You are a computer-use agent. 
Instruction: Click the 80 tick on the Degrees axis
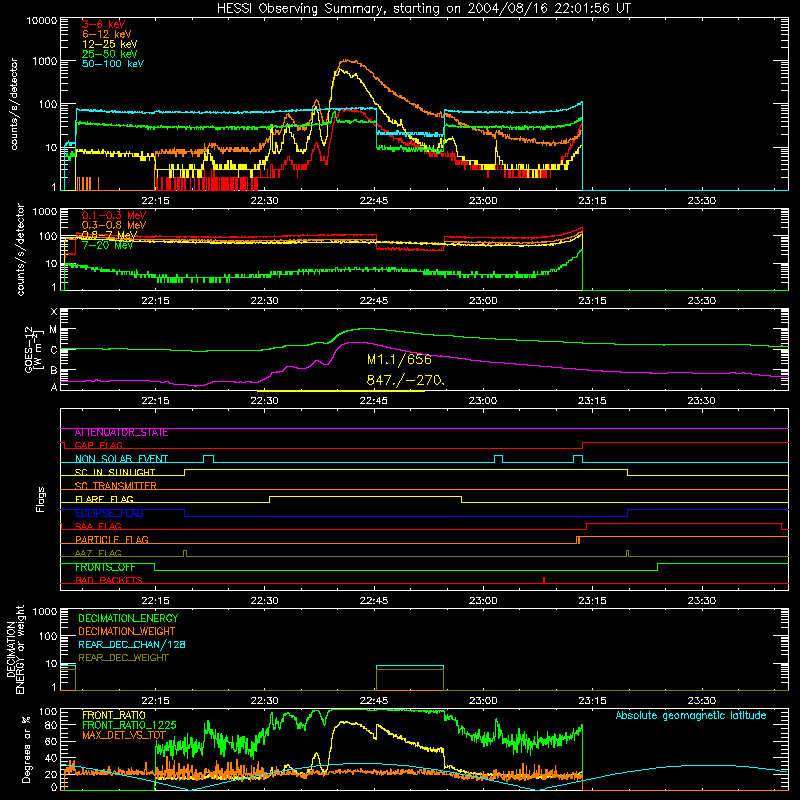pyautogui.click(x=51, y=725)
